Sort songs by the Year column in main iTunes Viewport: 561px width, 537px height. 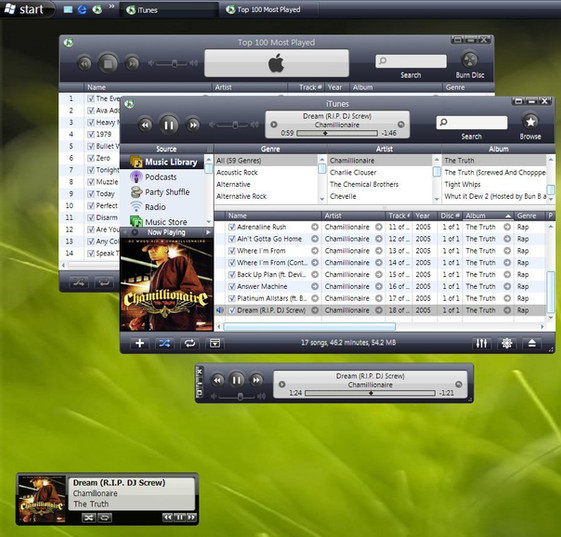pos(424,216)
